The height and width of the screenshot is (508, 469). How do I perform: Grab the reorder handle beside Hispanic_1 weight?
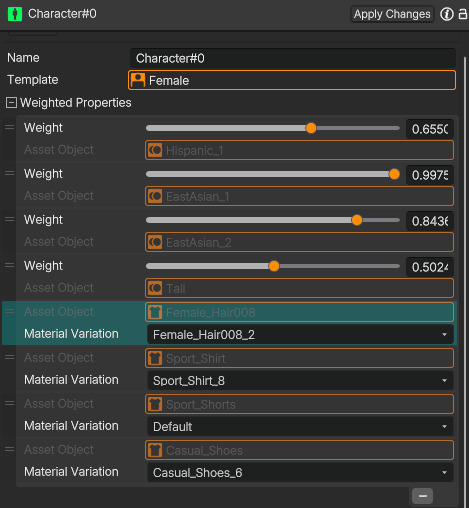pyautogui.click(x=10, y=127)
